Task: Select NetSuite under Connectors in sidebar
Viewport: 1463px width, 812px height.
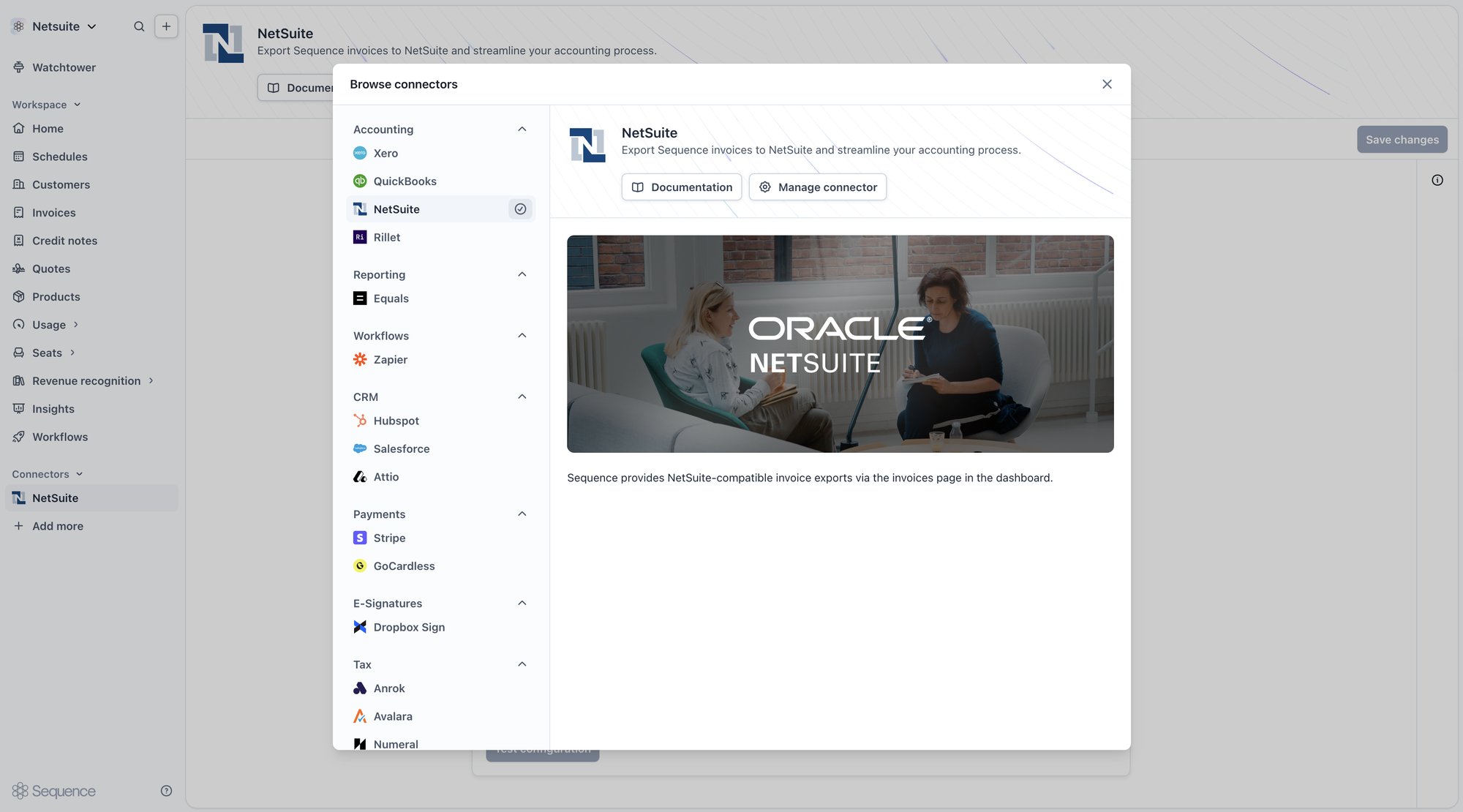Action: [91, 498]
